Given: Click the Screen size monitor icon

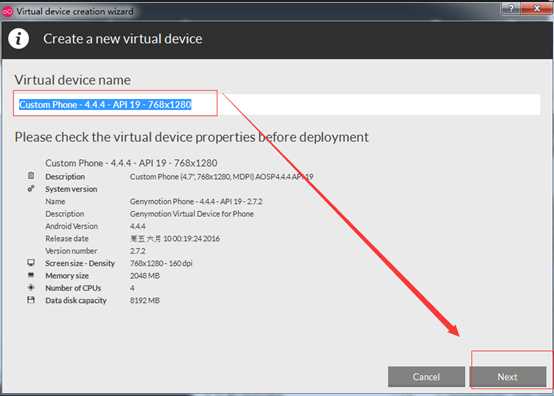Looking at the screenshot, I should coord(31,262).
